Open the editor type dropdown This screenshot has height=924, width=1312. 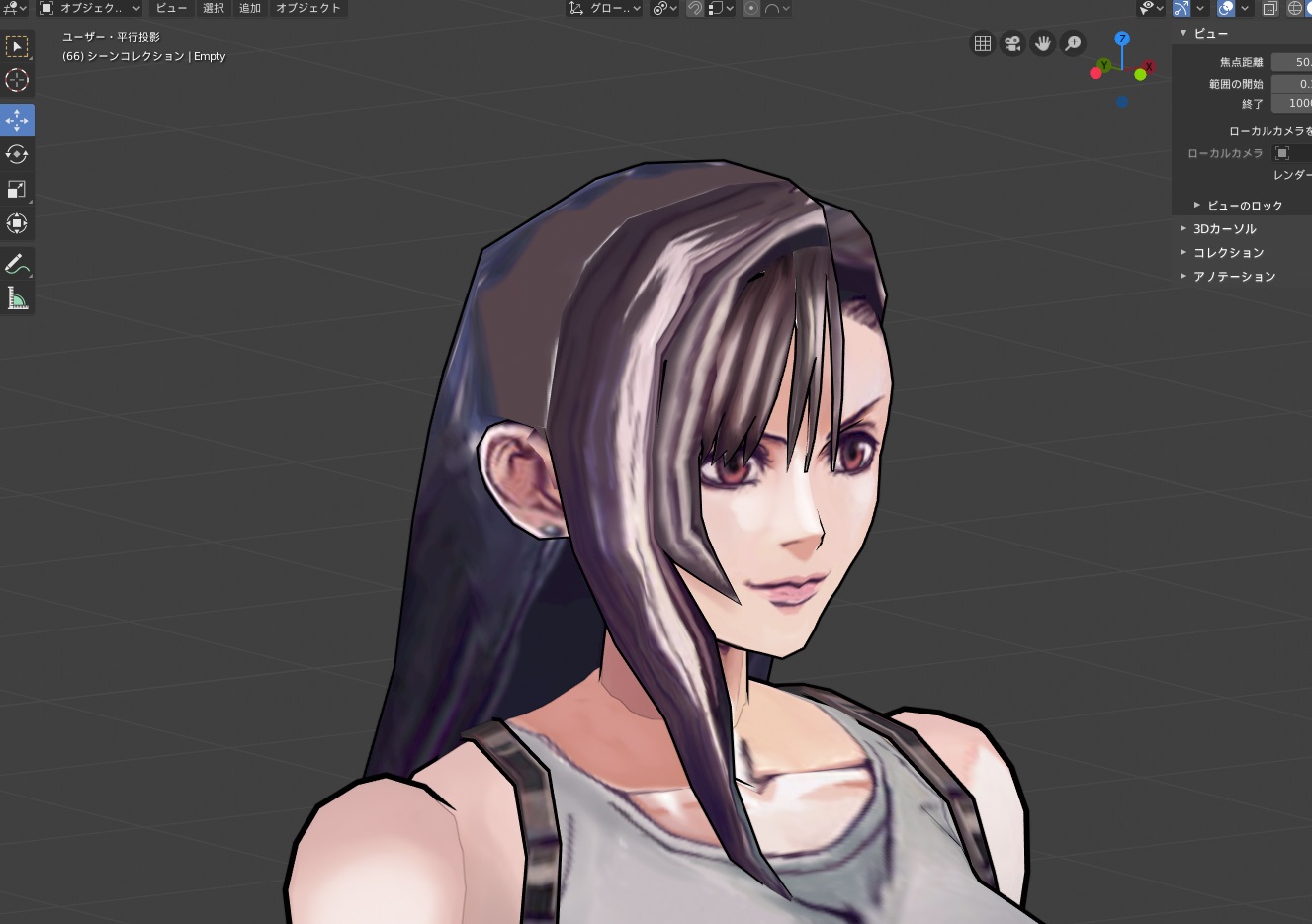click(14, 8)
